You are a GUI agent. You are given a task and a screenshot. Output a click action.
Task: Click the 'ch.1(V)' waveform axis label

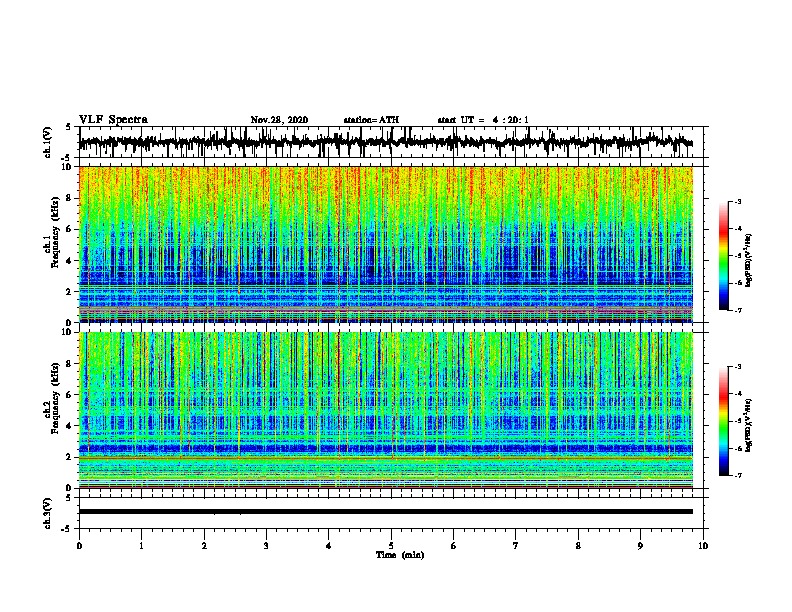(48, 142)
